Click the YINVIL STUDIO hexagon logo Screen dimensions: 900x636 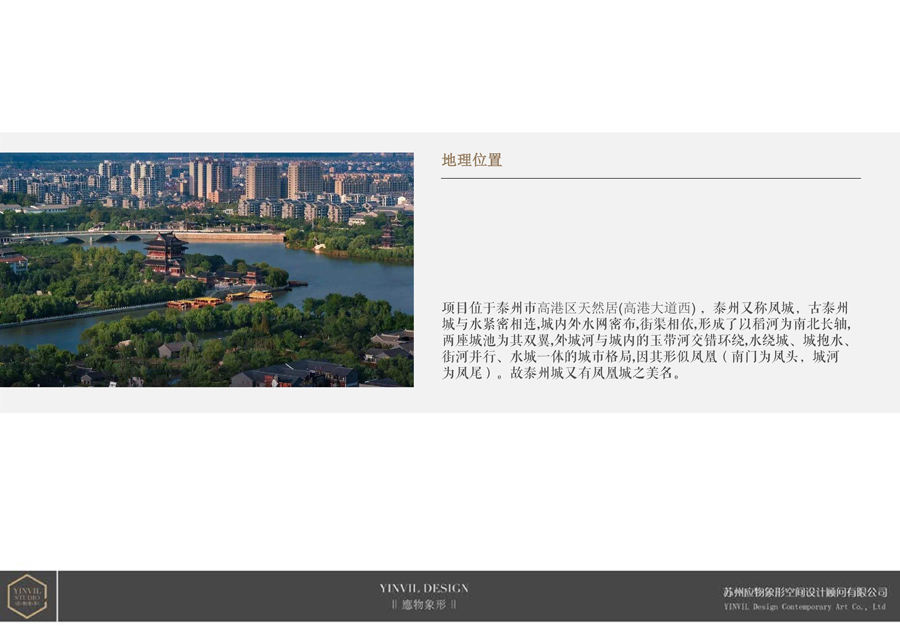click(x=27, y=596)
